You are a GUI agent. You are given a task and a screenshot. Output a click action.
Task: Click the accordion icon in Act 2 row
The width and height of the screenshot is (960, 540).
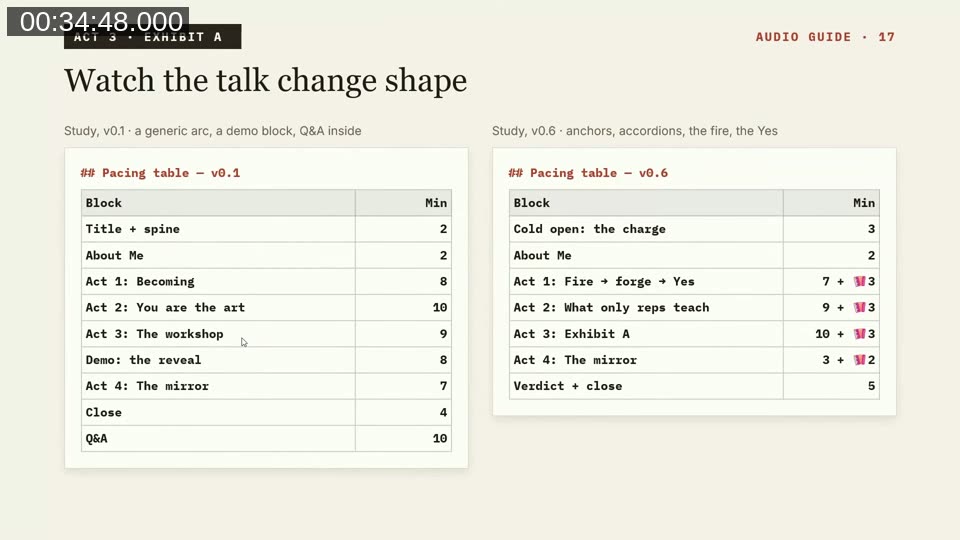click(x=860, y=307)
